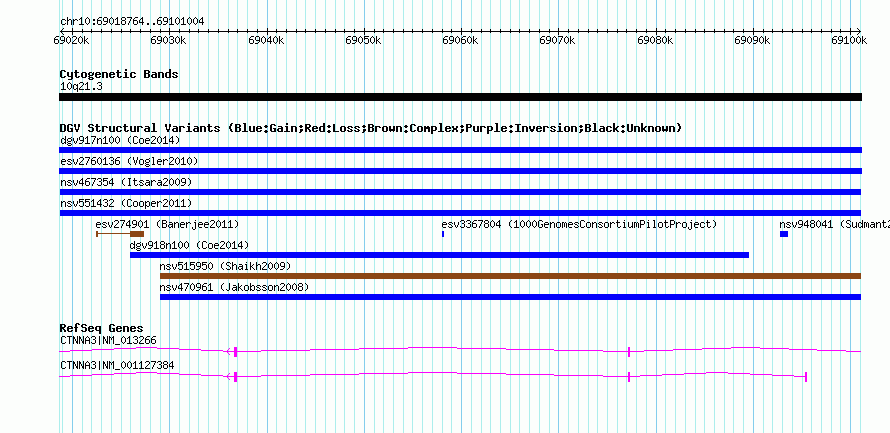The width and height of the screenshot is (890, 433).
Task: Click the 69080k ruler tick label
Action: 656,40
